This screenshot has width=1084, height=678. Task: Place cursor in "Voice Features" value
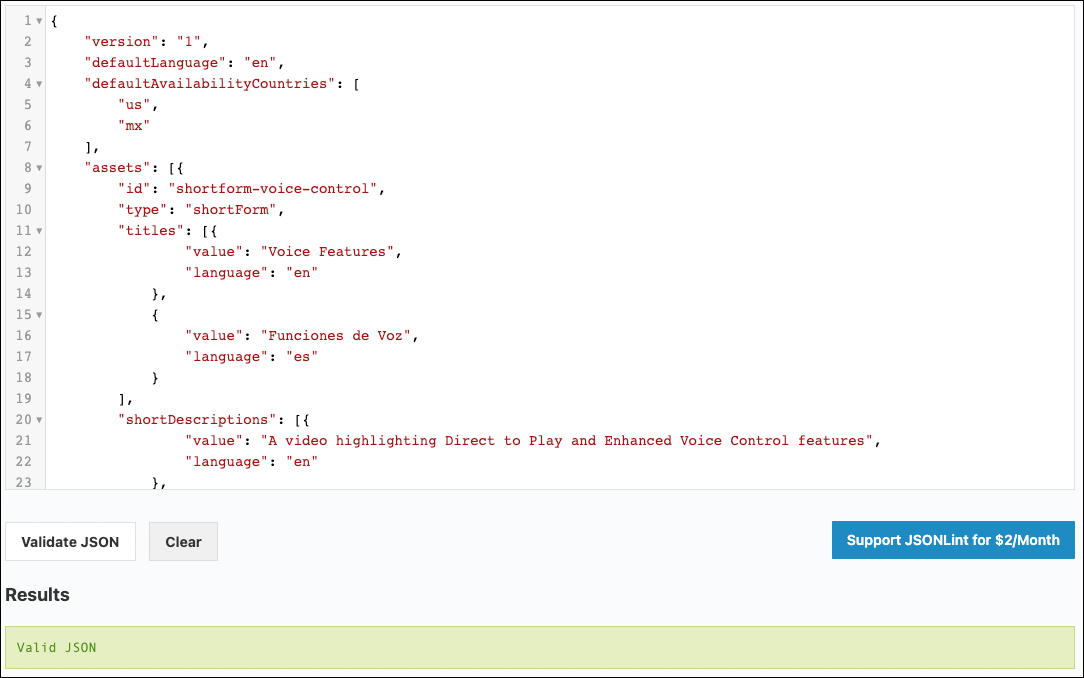pos(327,252)
